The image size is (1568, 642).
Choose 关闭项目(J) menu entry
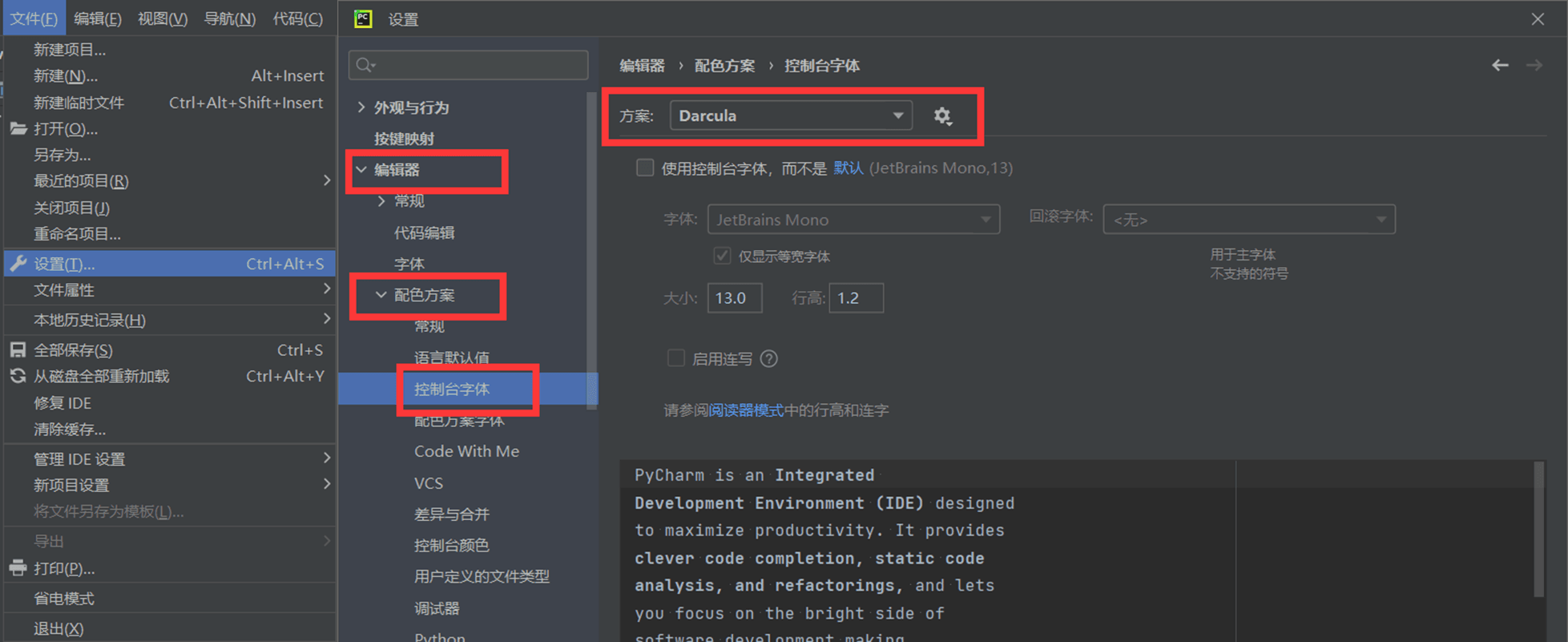[170, 208]
